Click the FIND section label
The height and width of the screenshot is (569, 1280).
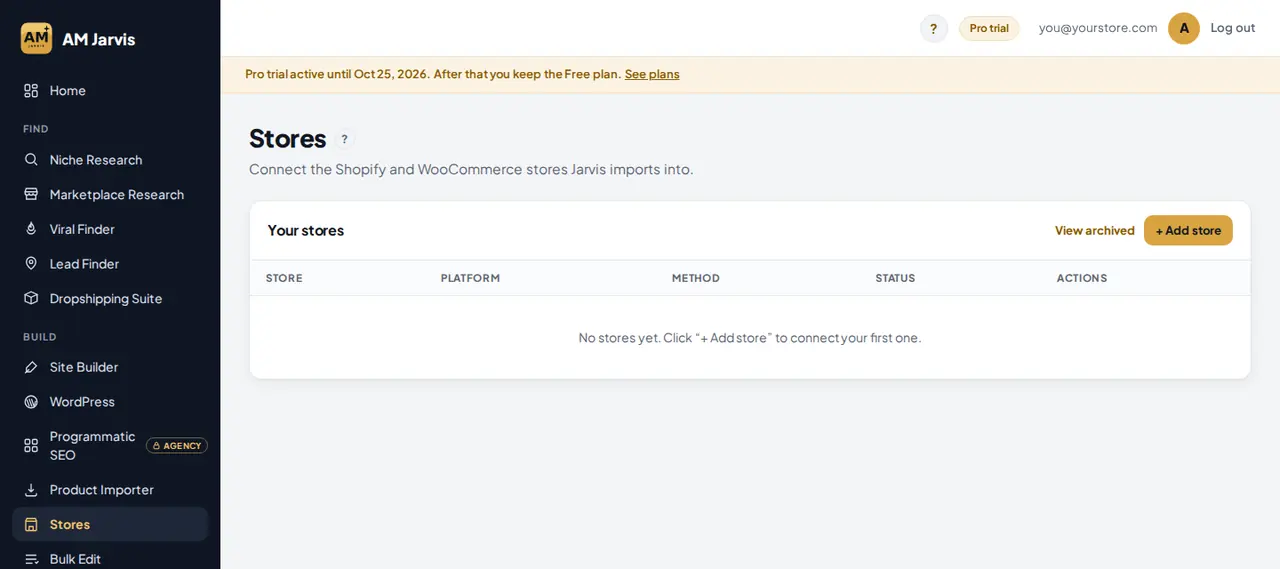click(36, 129)
